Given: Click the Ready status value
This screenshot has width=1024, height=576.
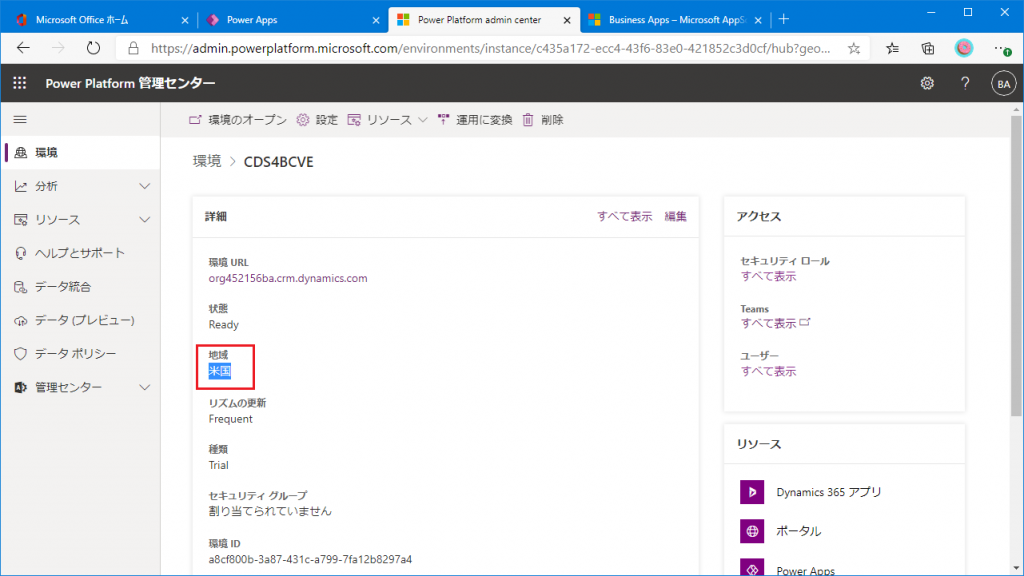Looking at the screenshot, I should 223,325.
